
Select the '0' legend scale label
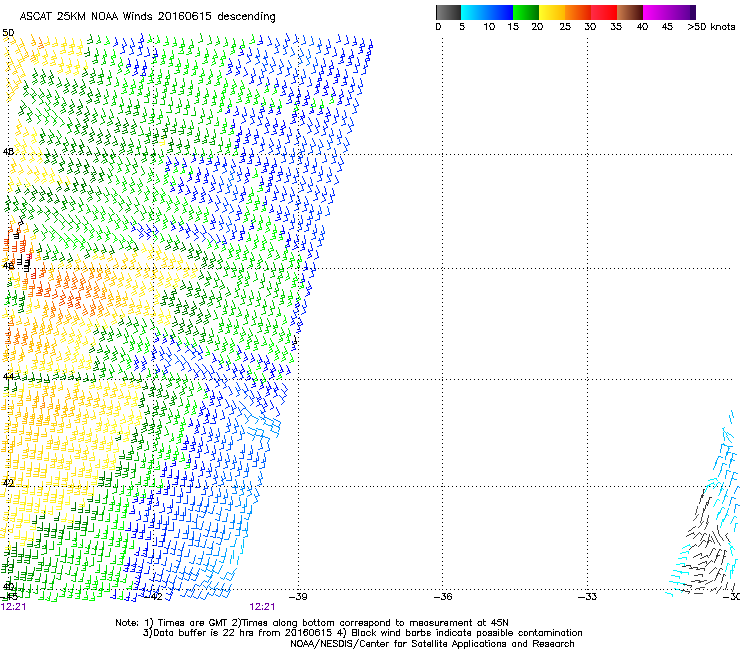(438, 27)
